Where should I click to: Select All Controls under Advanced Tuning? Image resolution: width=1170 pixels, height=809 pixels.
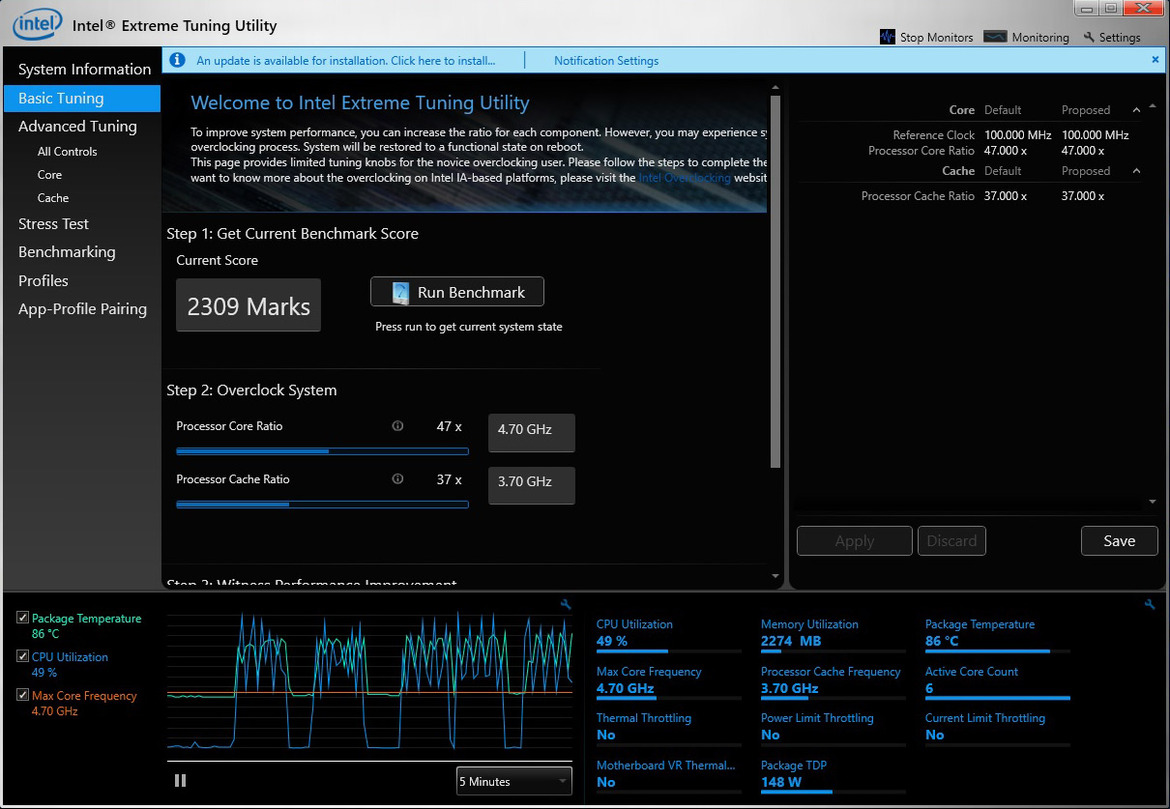(67, 152)
